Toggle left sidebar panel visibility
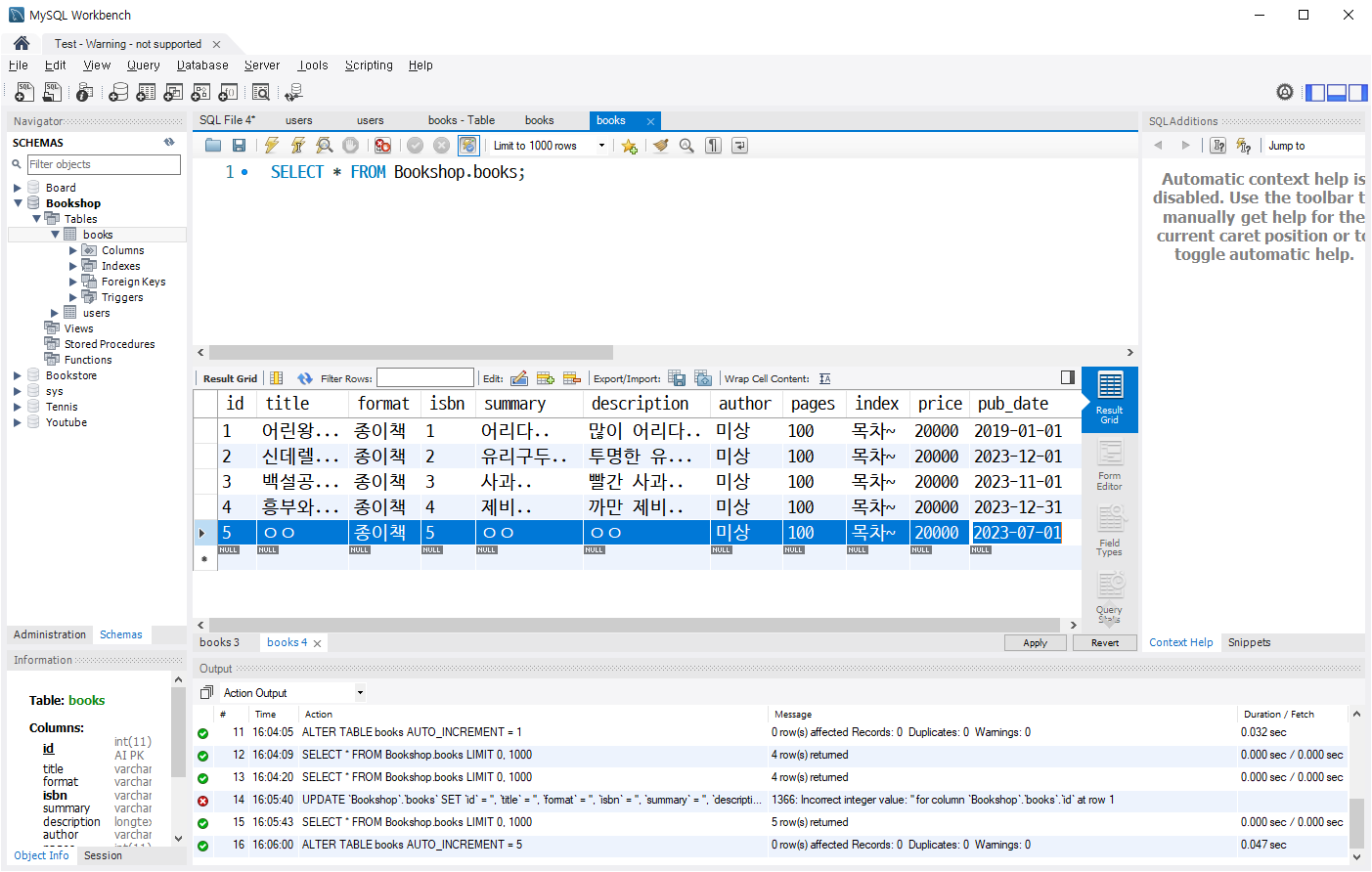Viewport: 1372px width, 872px height. coord(1315,93)
